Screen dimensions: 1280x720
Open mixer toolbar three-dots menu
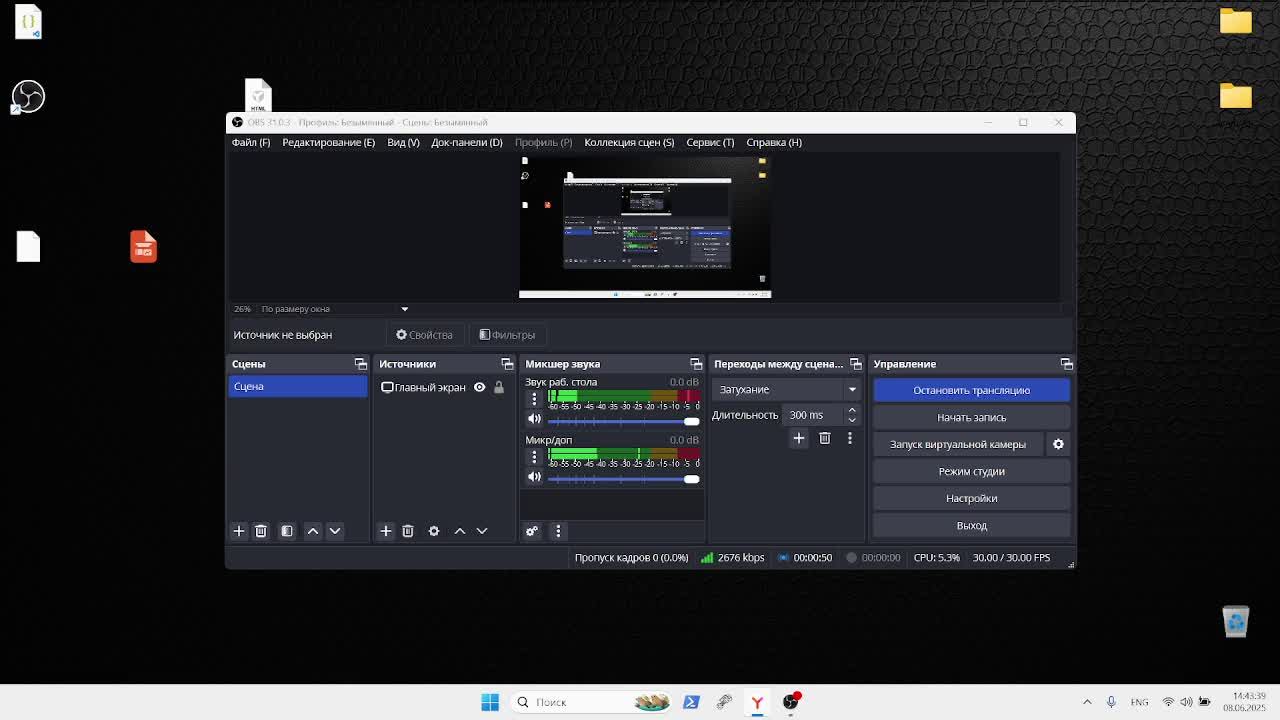[x=558, y=531]
